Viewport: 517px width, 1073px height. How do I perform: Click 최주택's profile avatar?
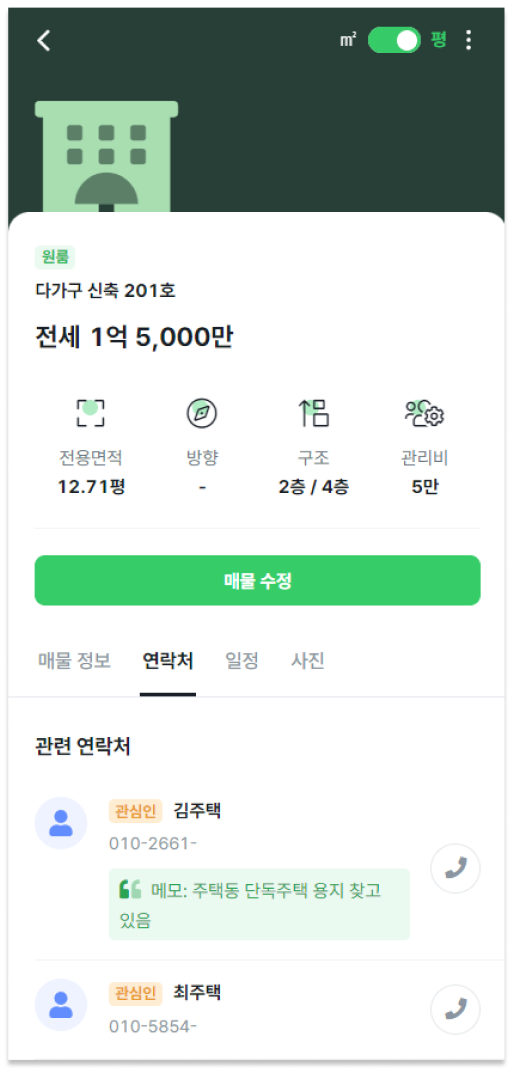coord(61,1005)
